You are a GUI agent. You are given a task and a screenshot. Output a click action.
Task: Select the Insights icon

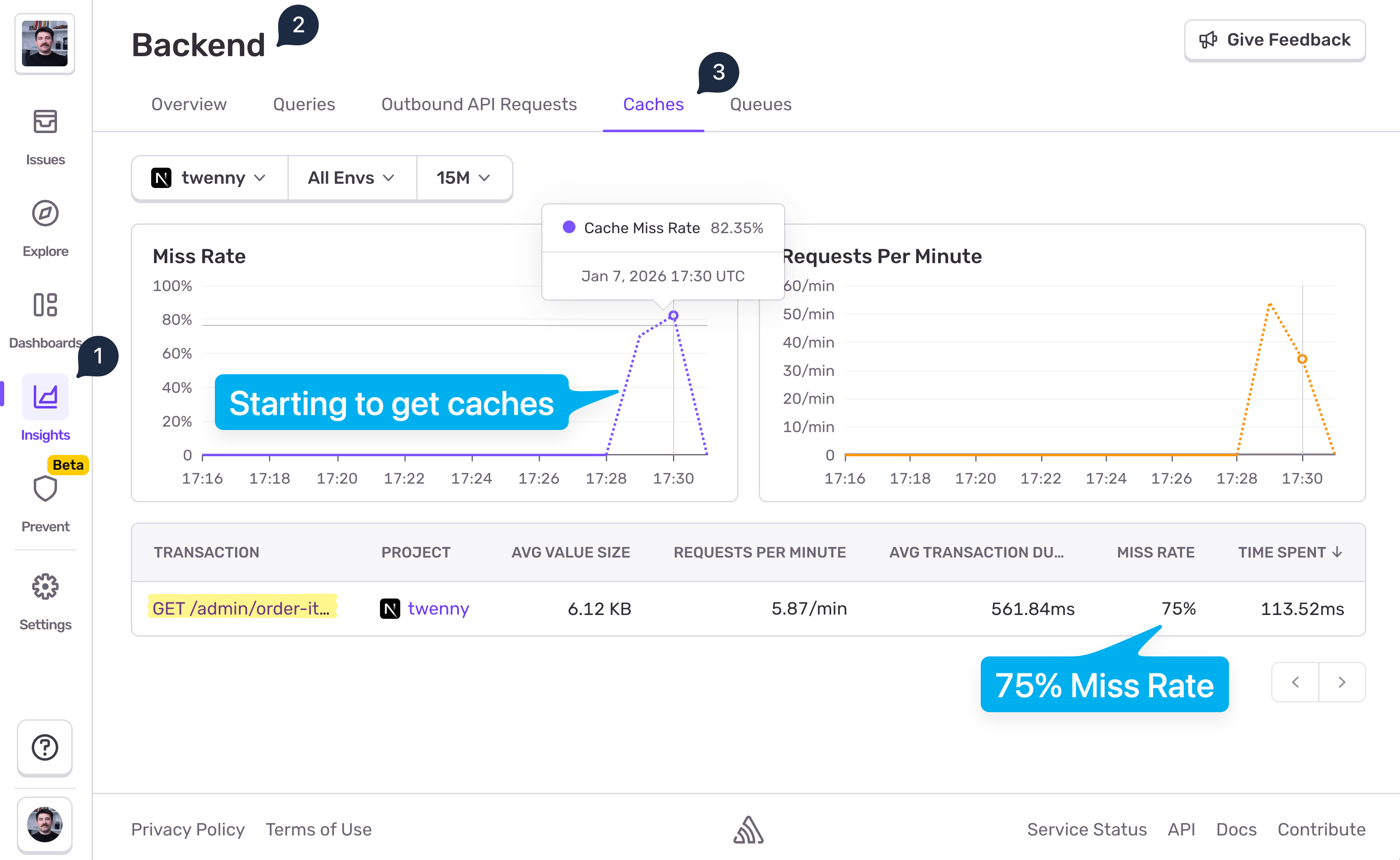click(x=45, y=397)
